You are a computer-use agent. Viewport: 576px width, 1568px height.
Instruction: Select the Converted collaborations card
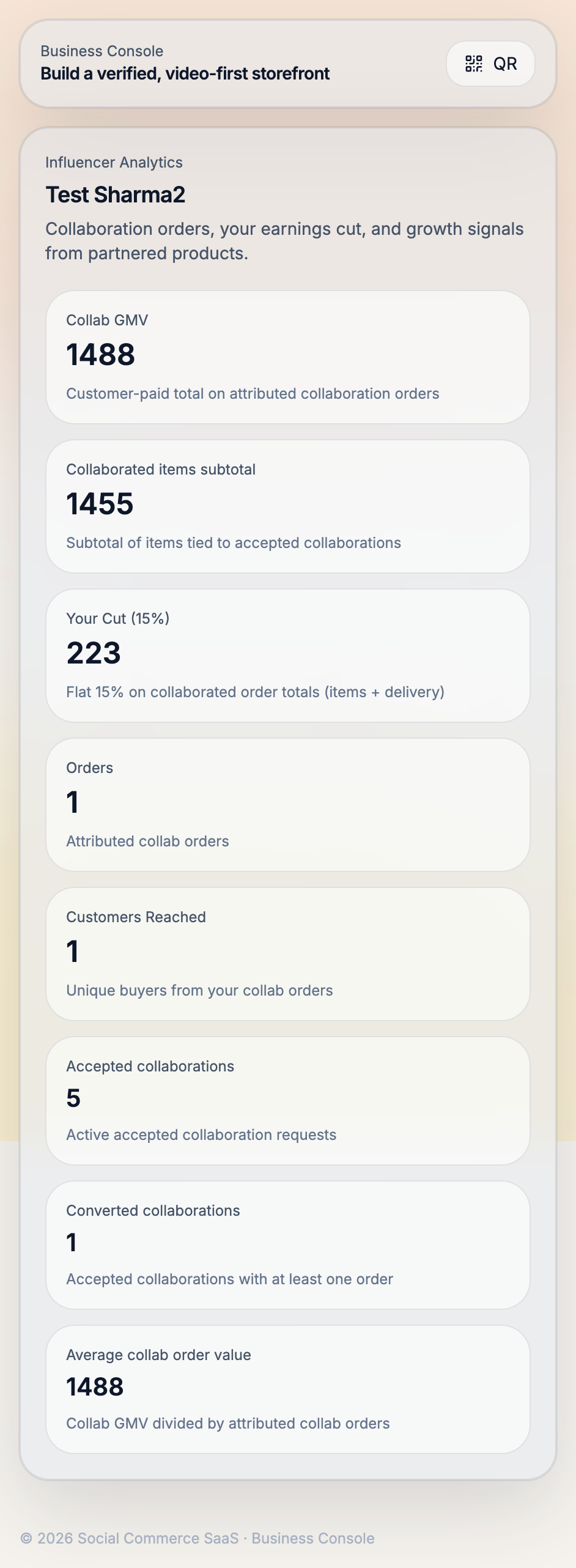point(287,1245)
